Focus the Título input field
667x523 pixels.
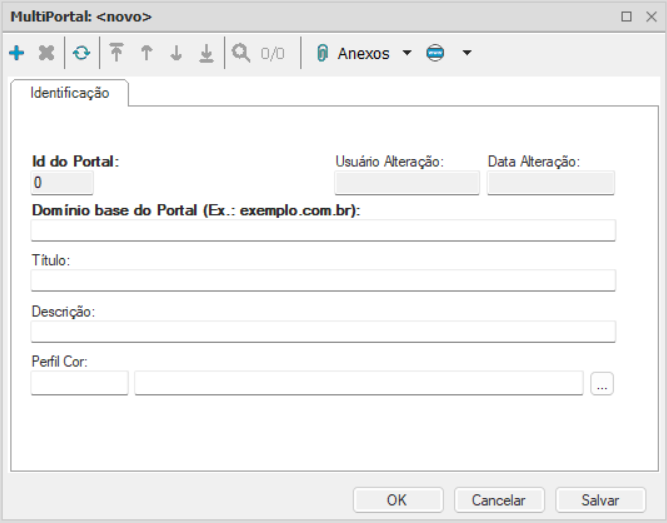tap(323, 280)
